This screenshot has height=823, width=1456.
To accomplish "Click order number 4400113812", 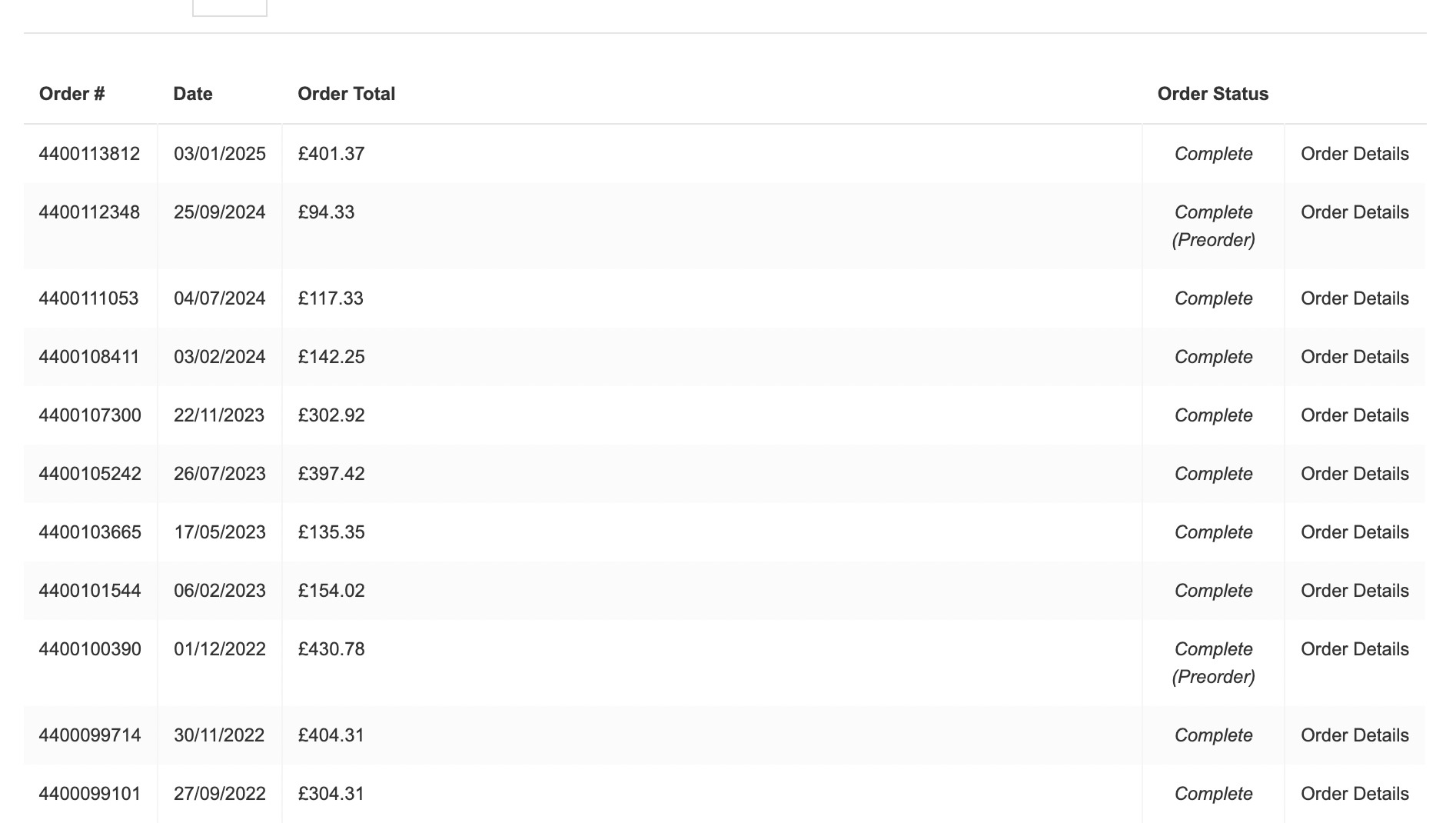I will [x=89, y=154].
